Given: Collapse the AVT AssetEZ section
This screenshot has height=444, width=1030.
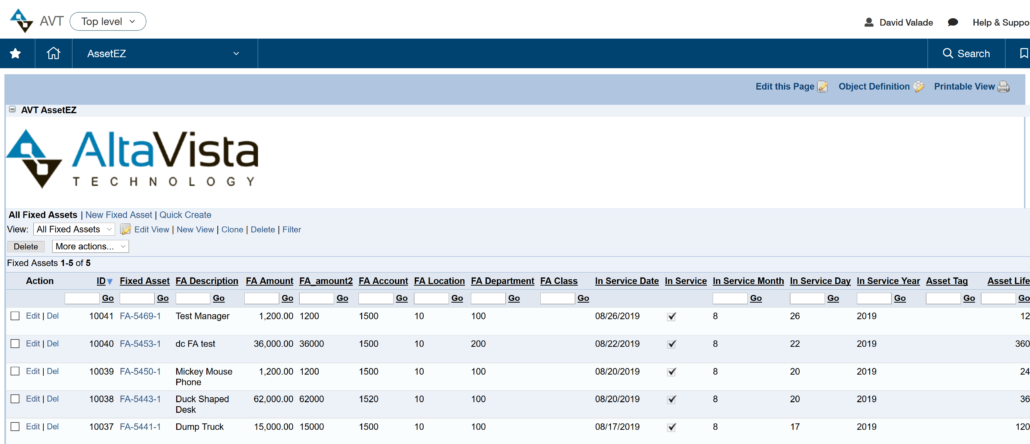Looking at the screenshot, I should [12, 110].
